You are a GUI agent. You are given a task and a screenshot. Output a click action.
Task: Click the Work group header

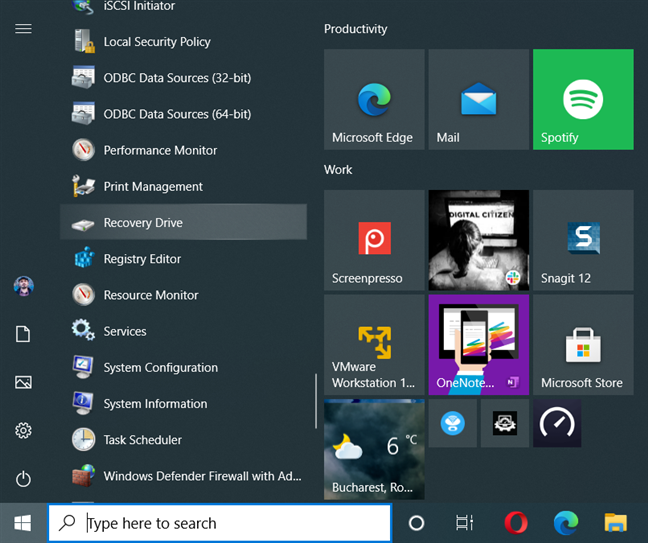pos(338,170)
